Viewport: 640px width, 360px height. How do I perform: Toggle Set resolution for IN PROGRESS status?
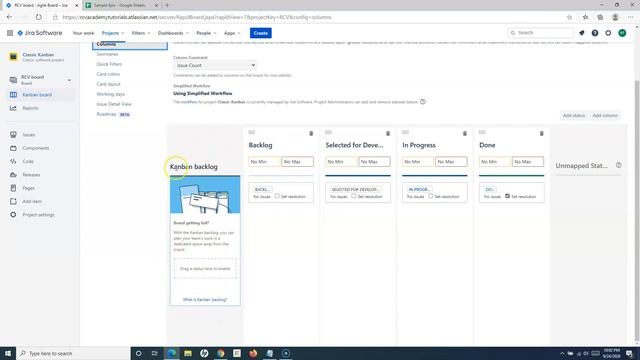click(431, 196)
